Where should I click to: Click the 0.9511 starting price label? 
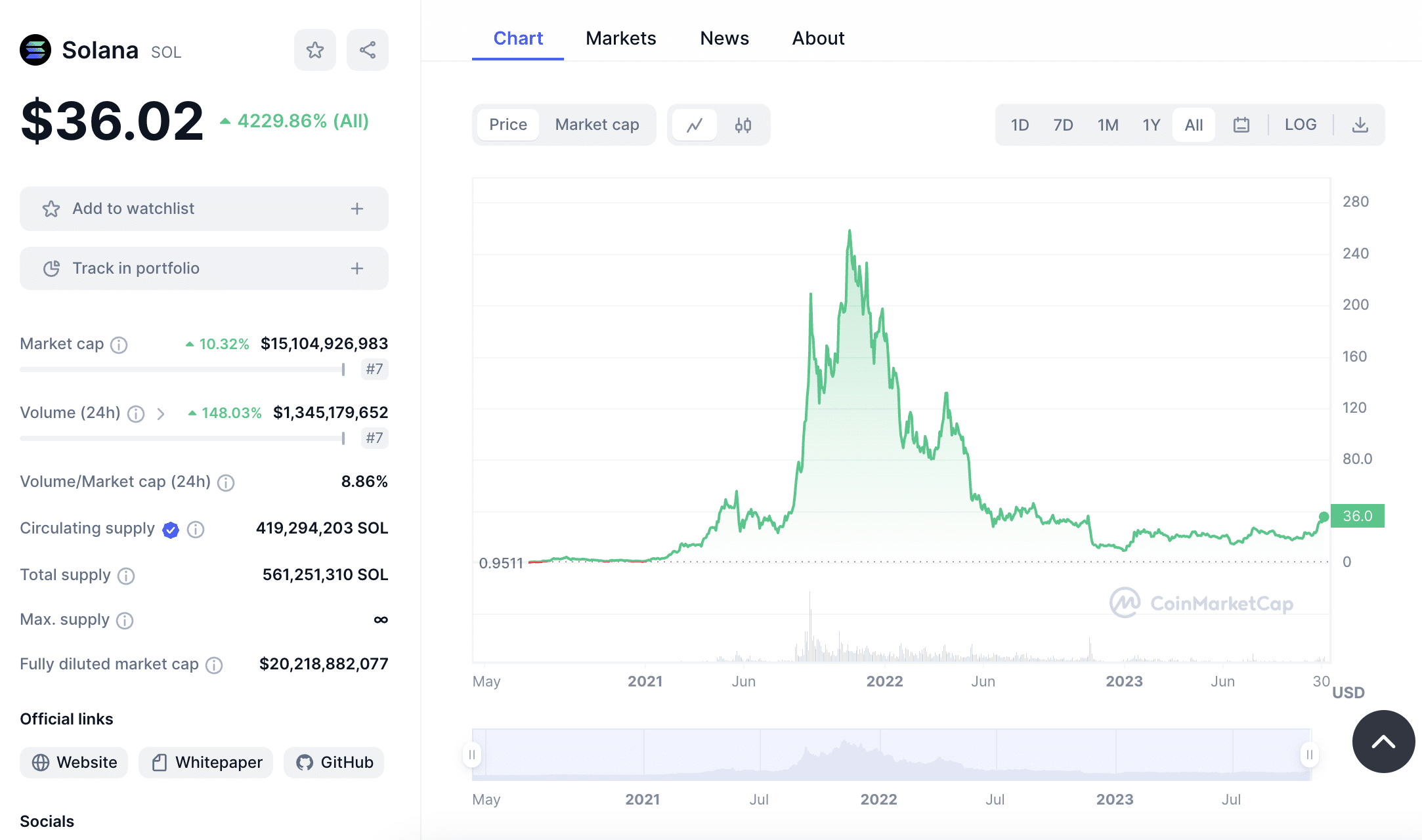point(501,563)
